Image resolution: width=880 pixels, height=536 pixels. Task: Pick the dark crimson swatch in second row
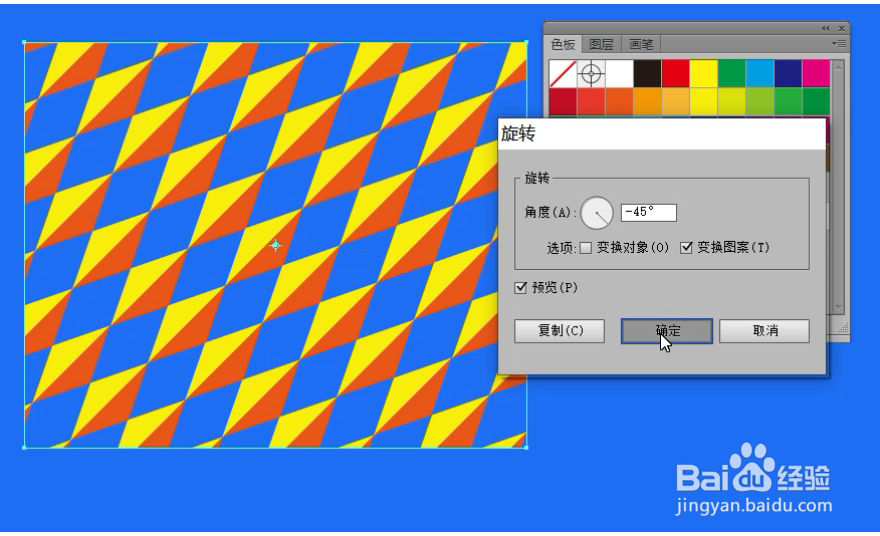563,102
